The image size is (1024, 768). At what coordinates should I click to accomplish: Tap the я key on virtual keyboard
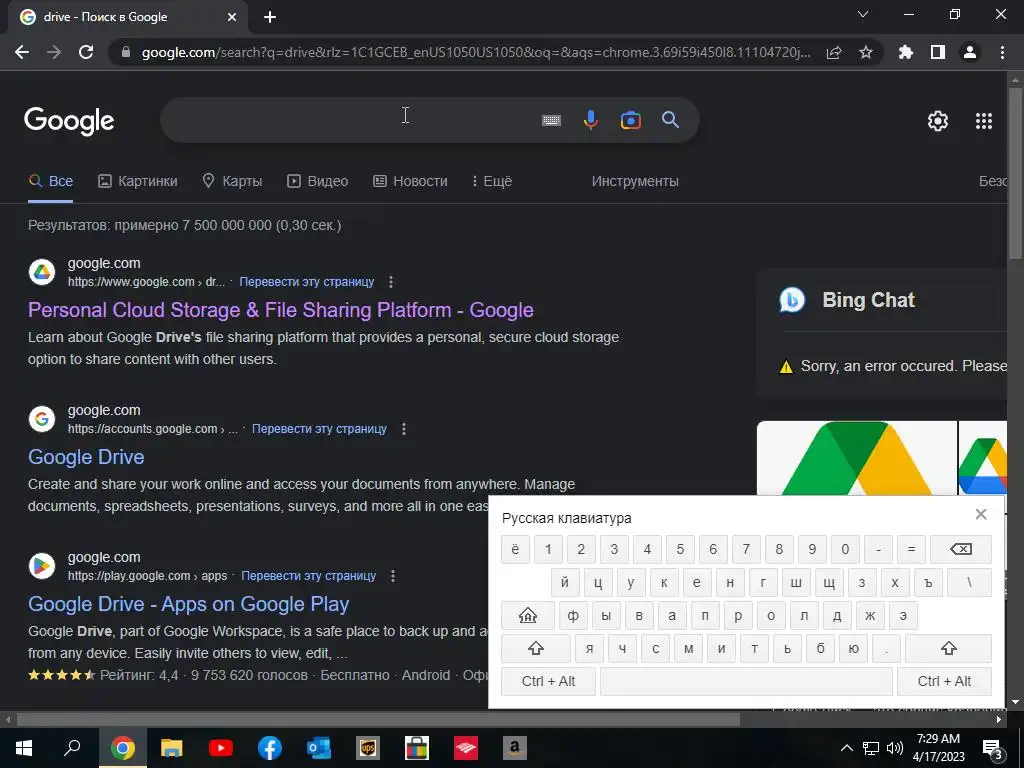point(589,648)
